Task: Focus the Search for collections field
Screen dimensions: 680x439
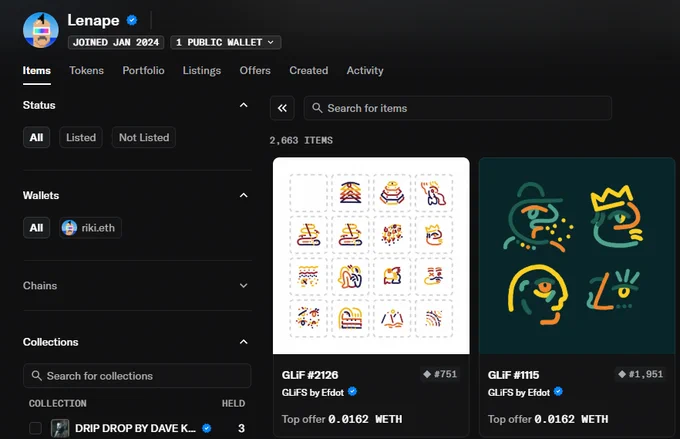Action: 137,376
